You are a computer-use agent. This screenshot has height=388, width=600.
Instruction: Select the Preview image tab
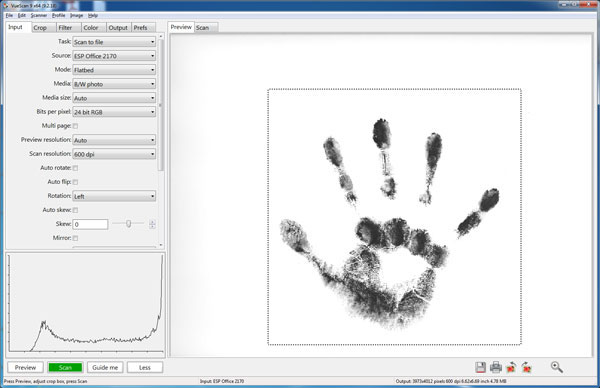181,27
